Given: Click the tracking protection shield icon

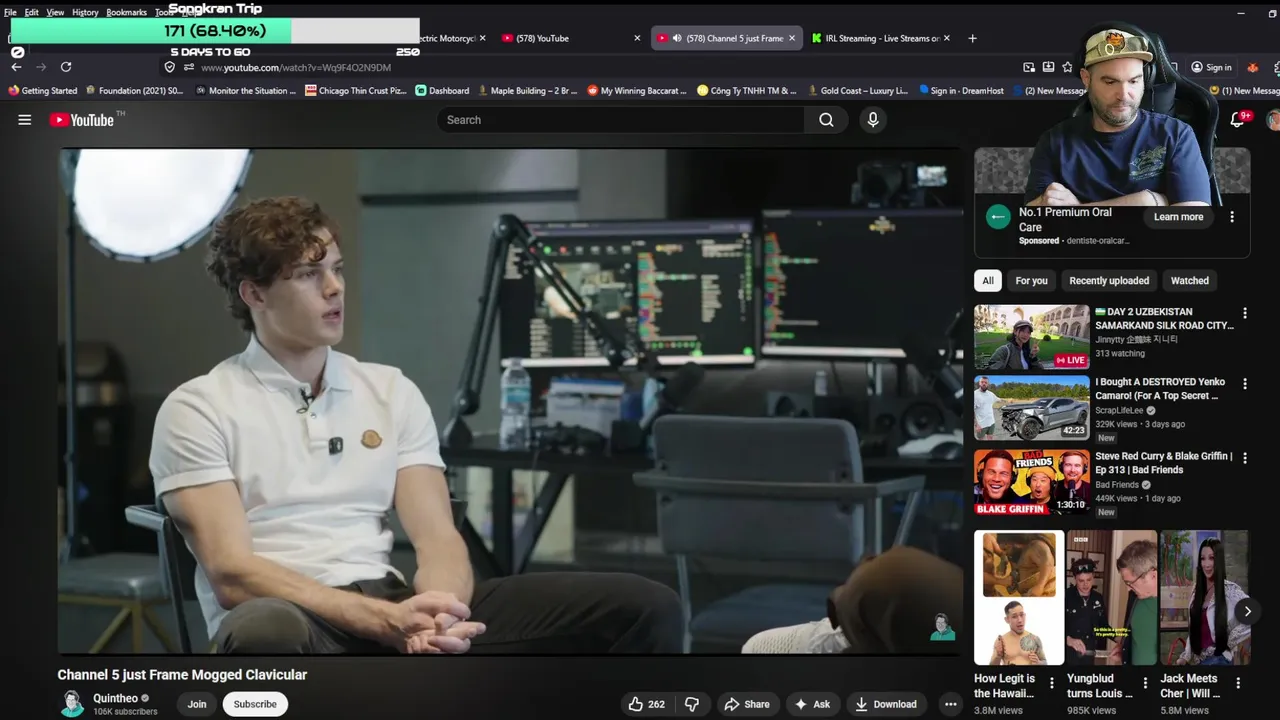Looking at the screenshot, I should click(169, 67).
